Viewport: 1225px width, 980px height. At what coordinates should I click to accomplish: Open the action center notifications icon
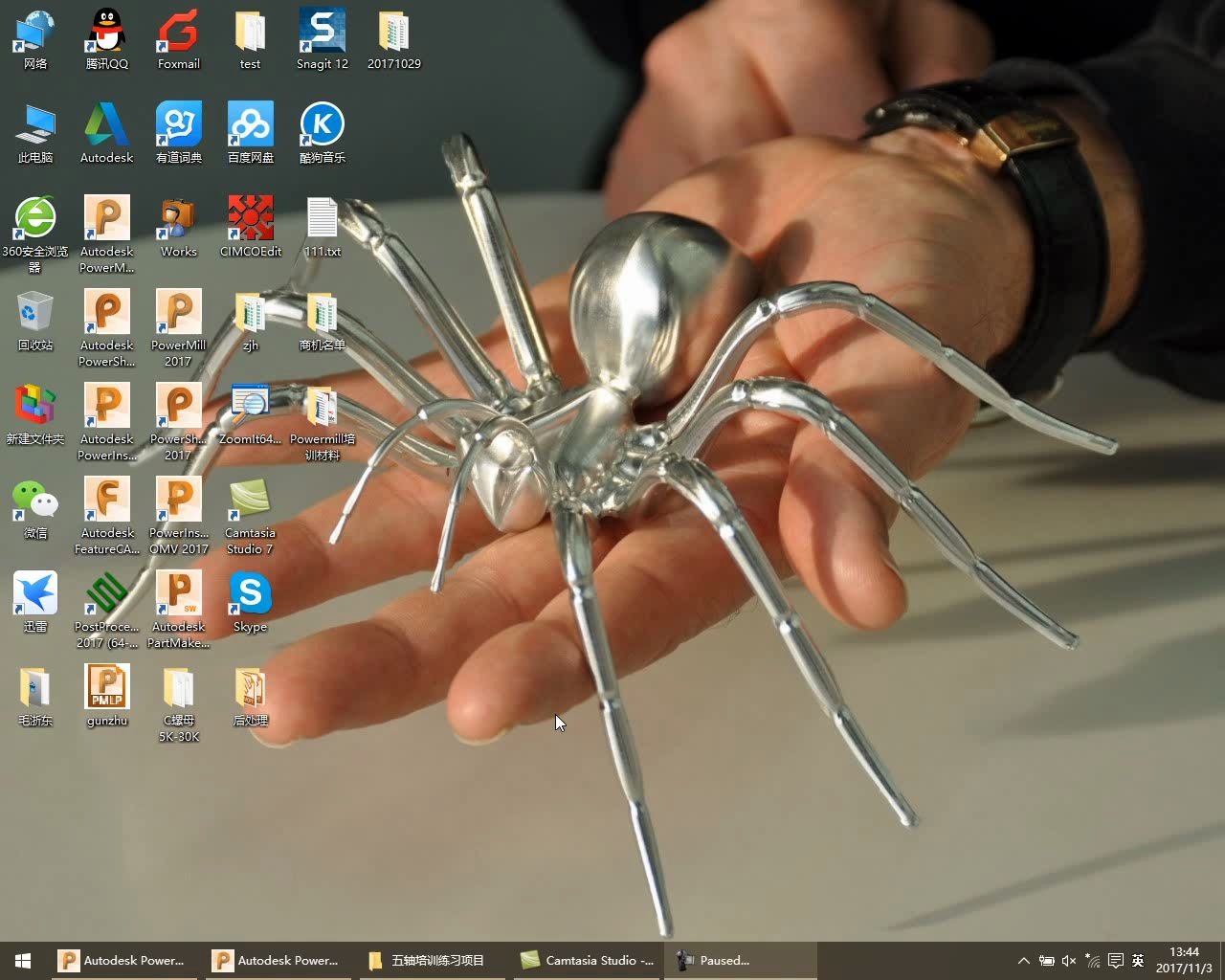(1115, 961)
